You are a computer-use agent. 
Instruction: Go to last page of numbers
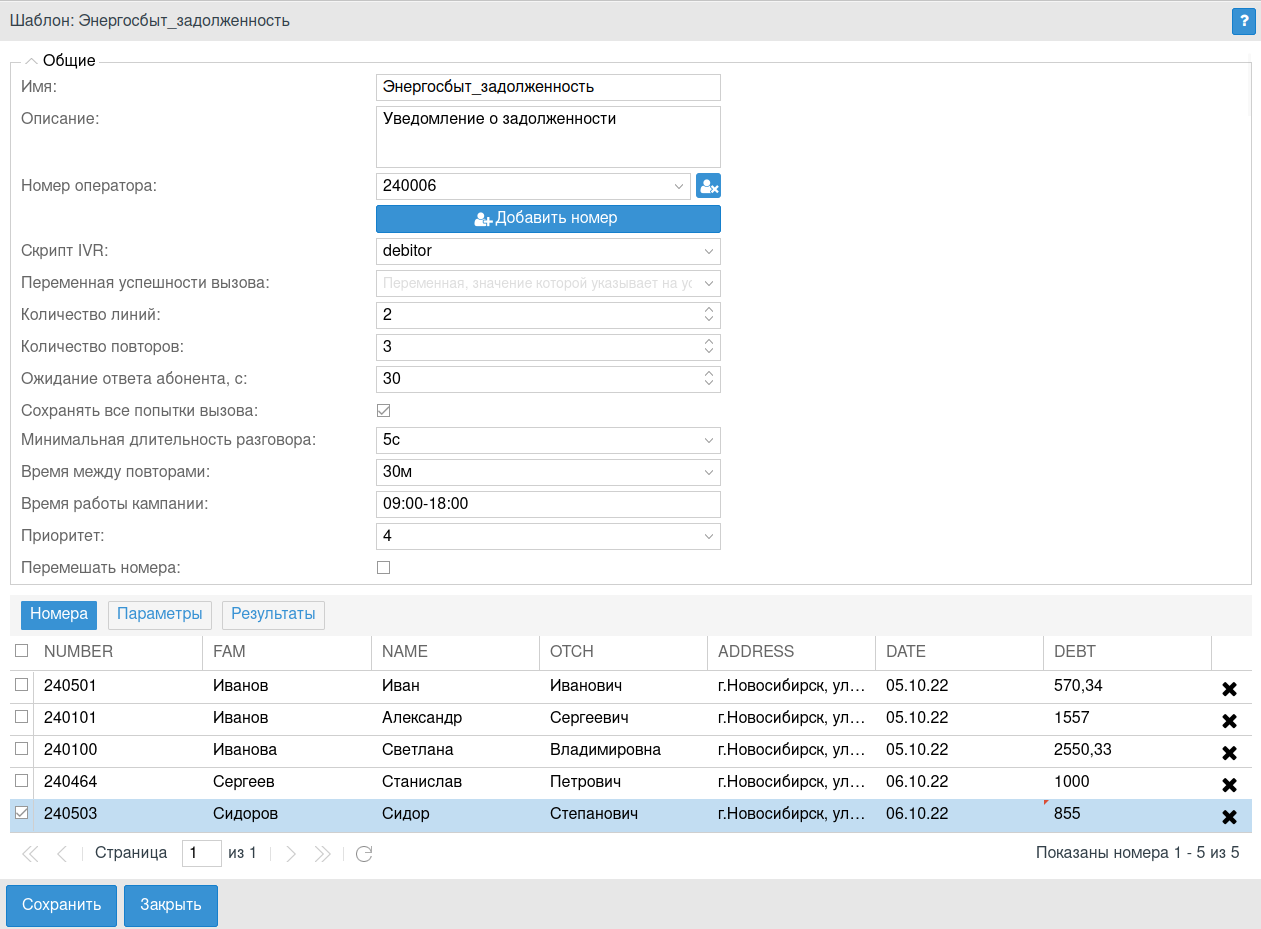click(x=322, y=854)
